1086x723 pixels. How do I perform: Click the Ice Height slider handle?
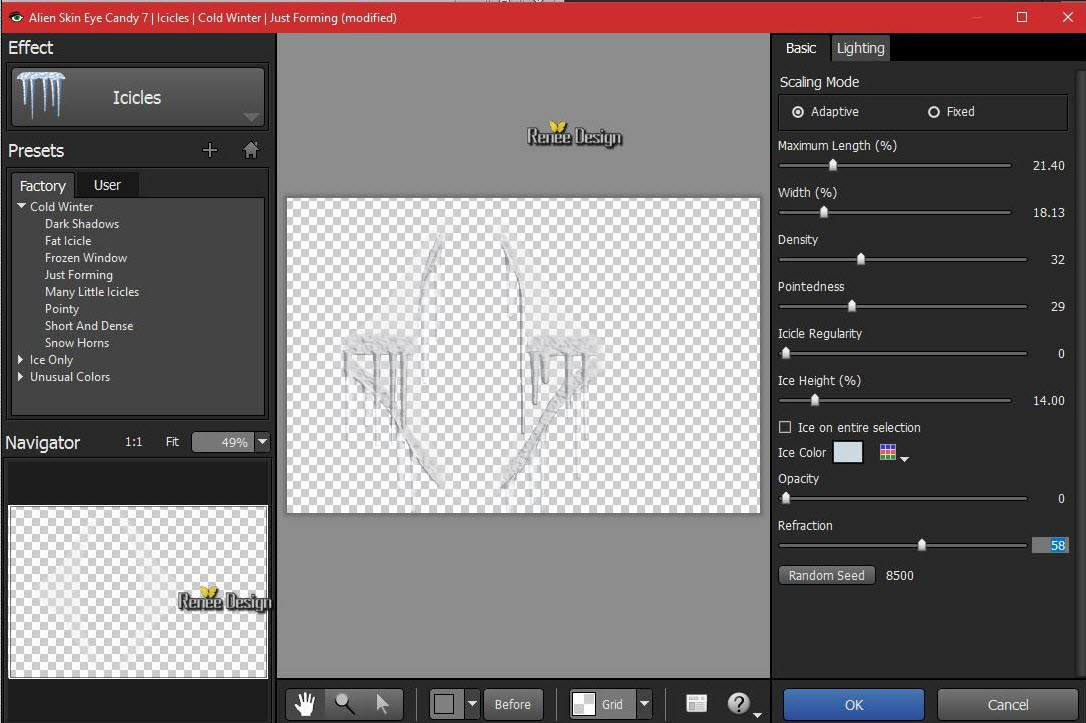point(814,400)
